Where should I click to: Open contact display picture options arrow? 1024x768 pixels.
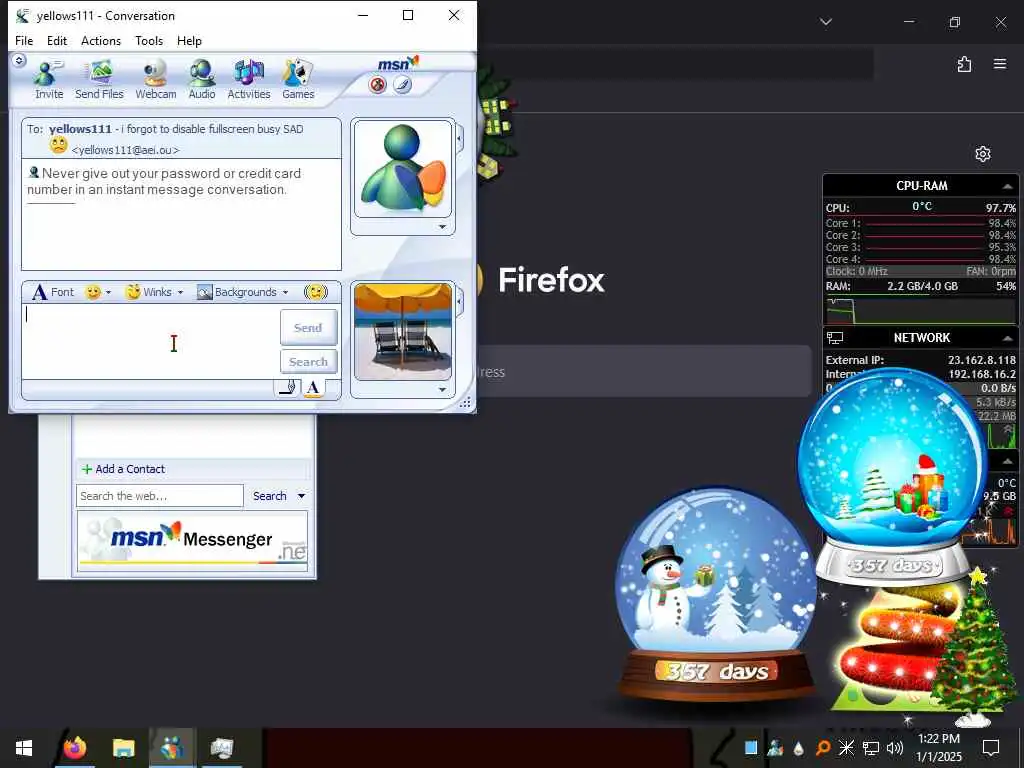point(442,227)
